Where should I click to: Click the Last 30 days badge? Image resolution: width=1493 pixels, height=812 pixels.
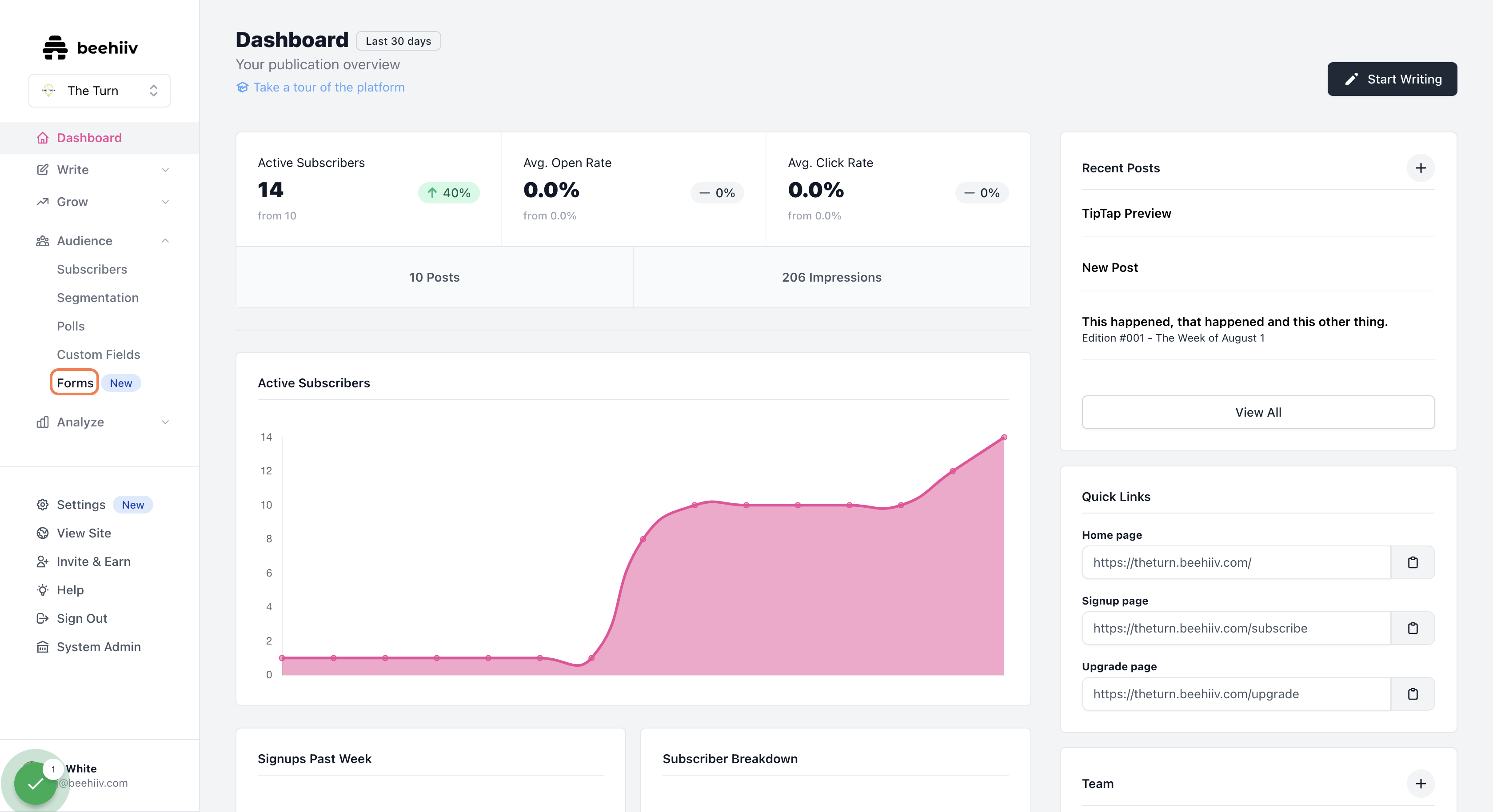[x=398, y=41]
